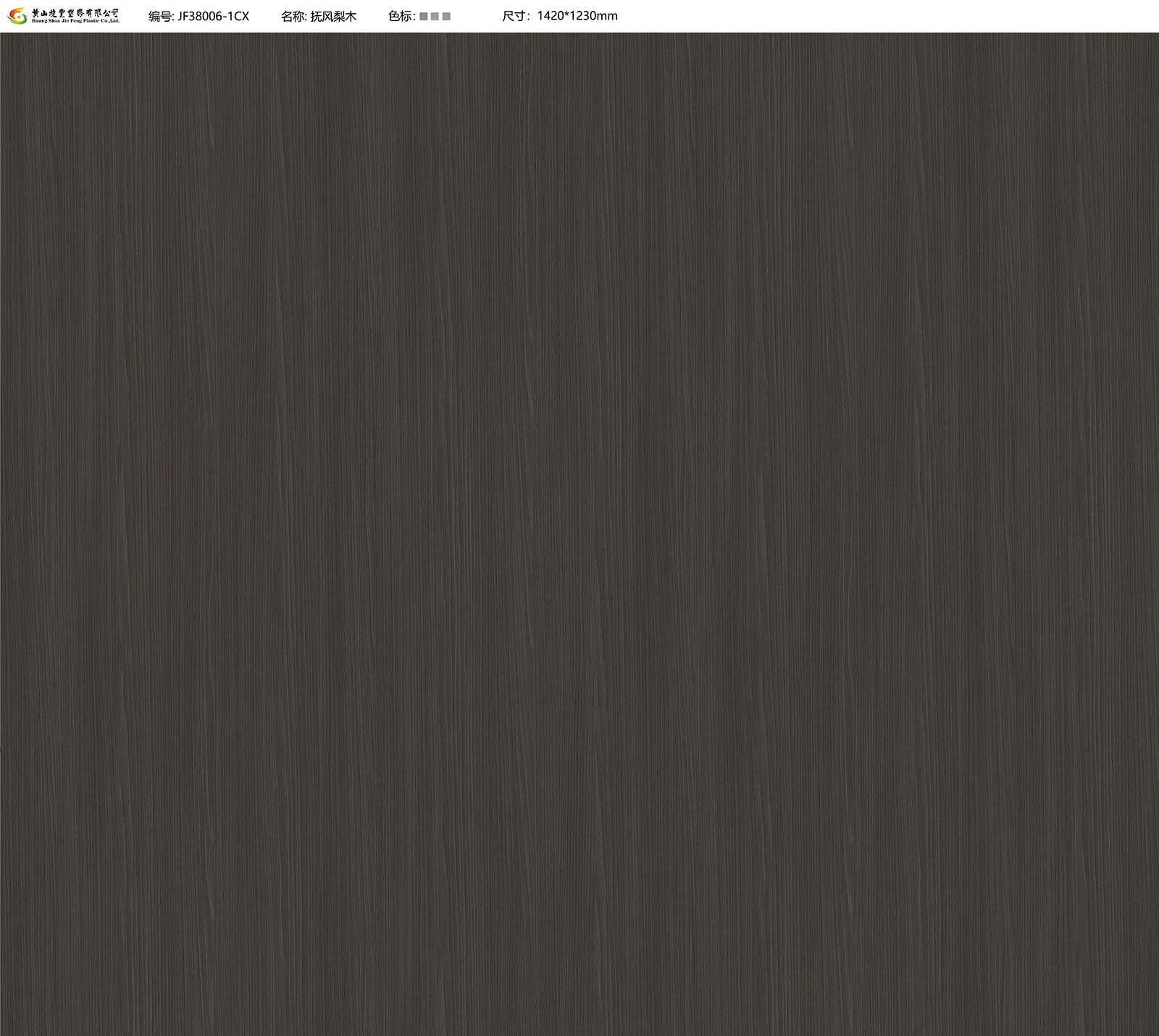
Task: Click the English text 'Huang Shan Jie Feng Plastic'
Action: (x=65, y=21)
